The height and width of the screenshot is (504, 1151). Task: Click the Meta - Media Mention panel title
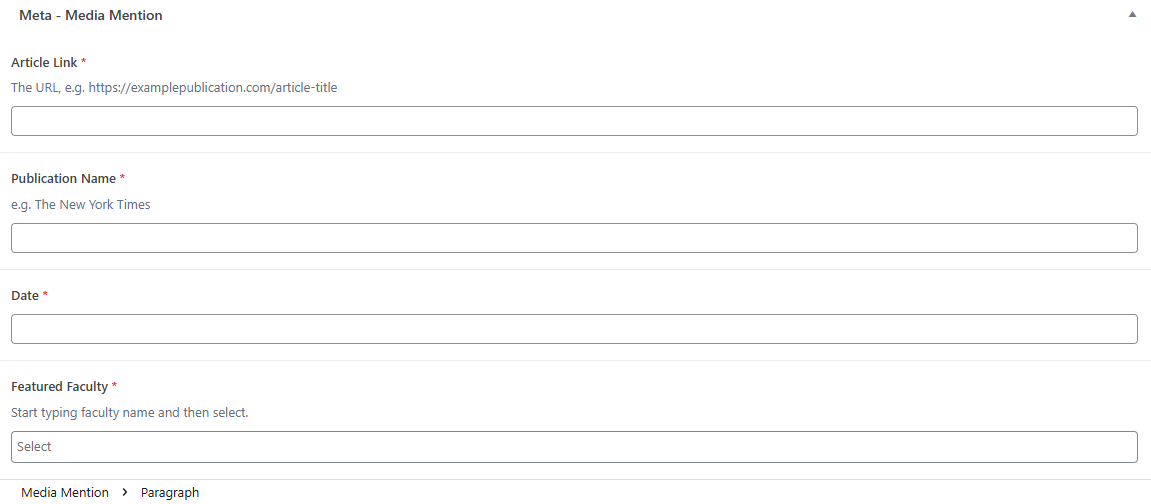point(91,15)
